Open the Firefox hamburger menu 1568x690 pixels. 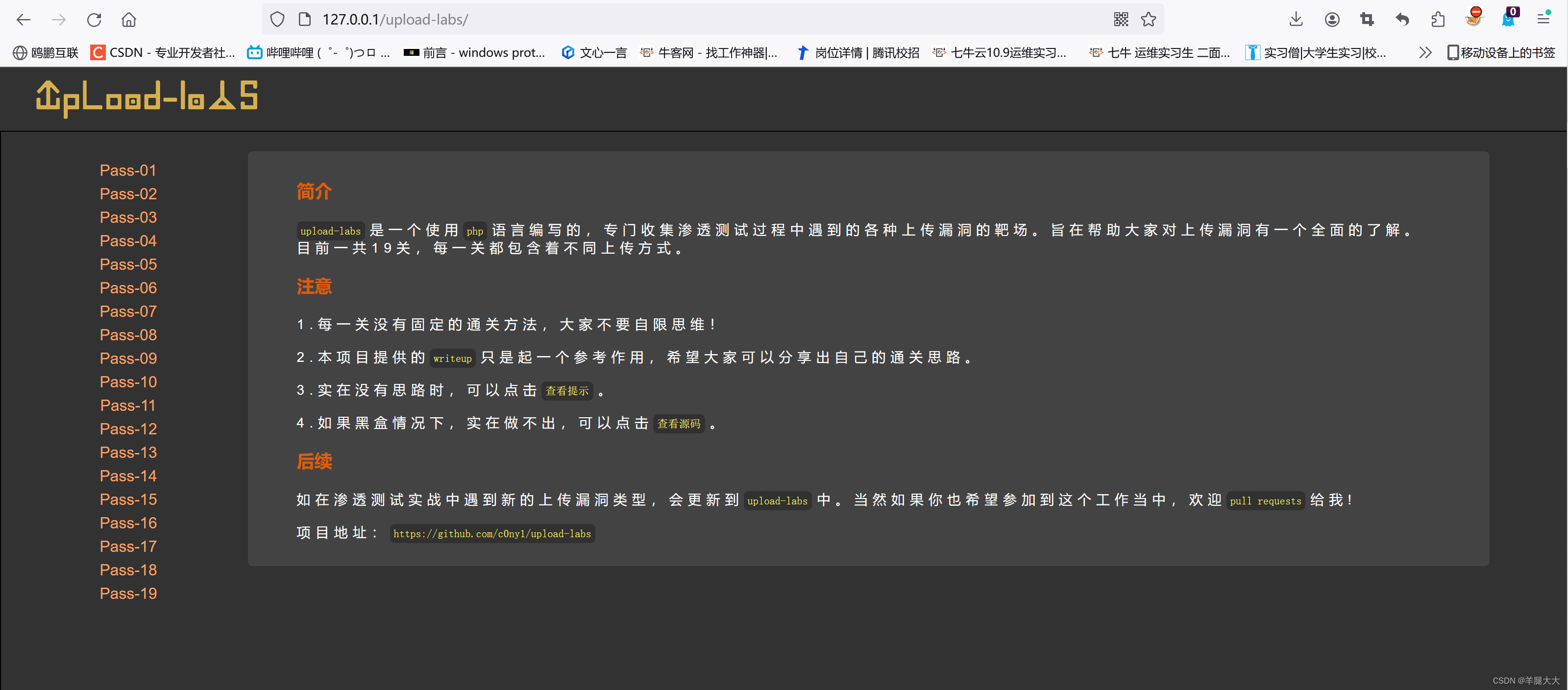[1543, 20]
